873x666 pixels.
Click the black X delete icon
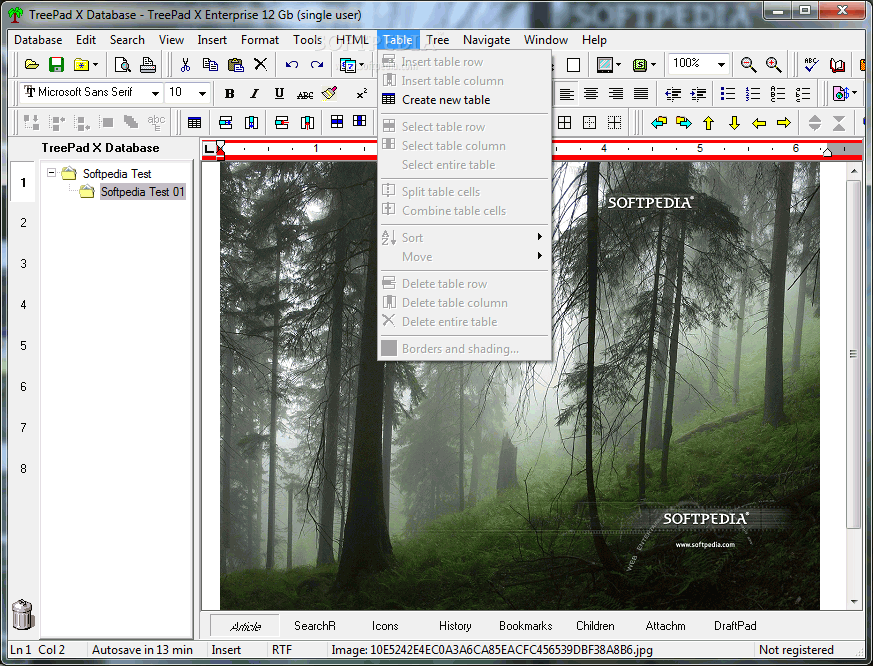(x=261, y=64)
